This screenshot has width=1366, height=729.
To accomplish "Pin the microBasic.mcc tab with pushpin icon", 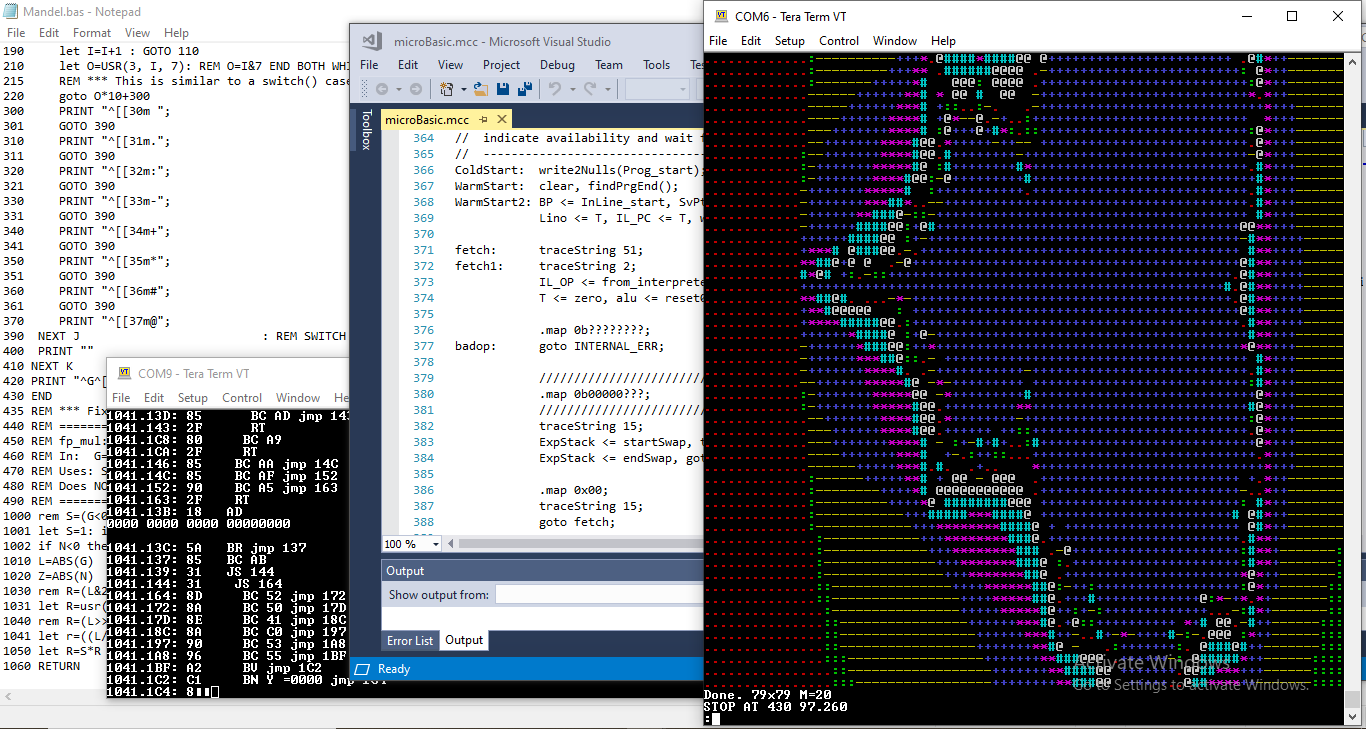I will click(x=484, y=119).
